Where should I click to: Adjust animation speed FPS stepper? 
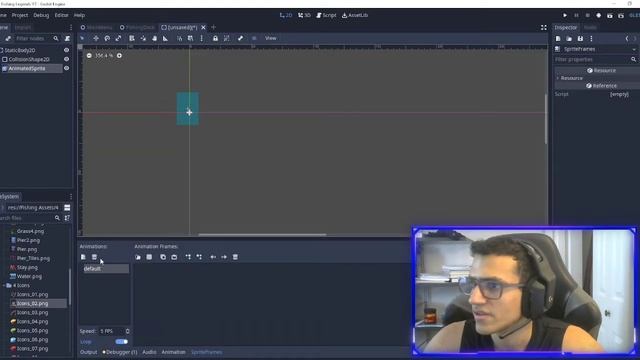pos(127,331)
